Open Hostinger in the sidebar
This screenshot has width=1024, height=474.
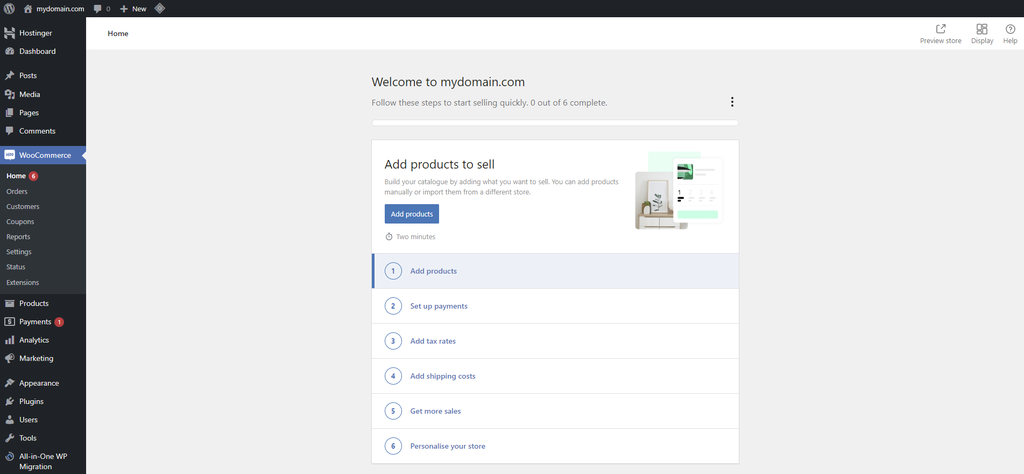pyautogui.click(x=36, y=33)
